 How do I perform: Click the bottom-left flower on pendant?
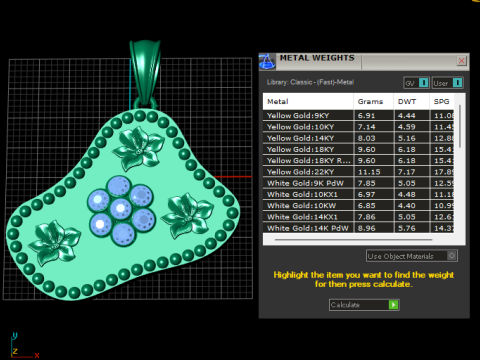(x=55, y=243)
